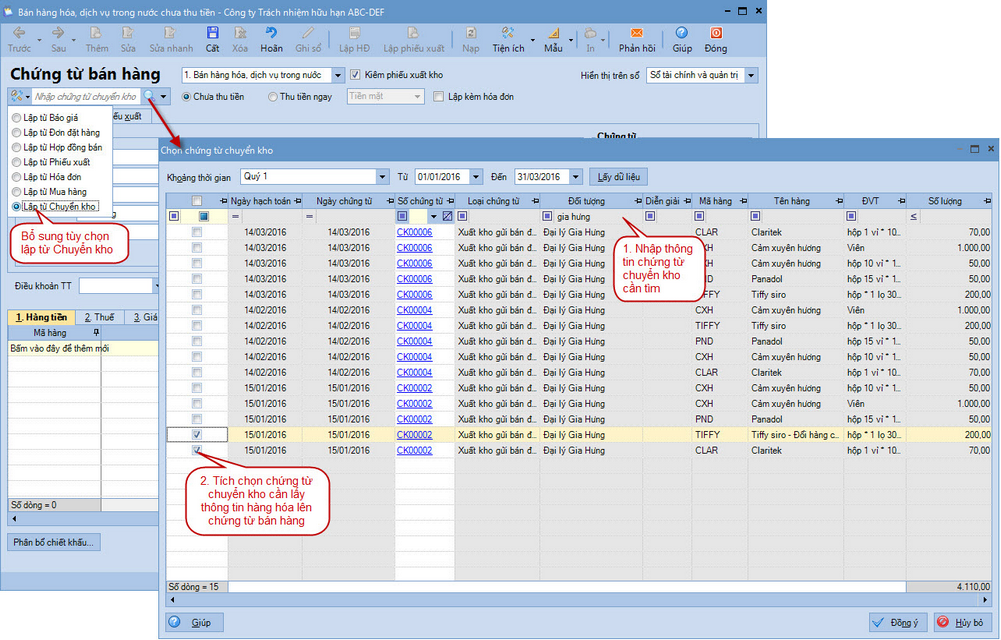
Task: Open the Đến date picker dropdown
Action: click(575, 177)
